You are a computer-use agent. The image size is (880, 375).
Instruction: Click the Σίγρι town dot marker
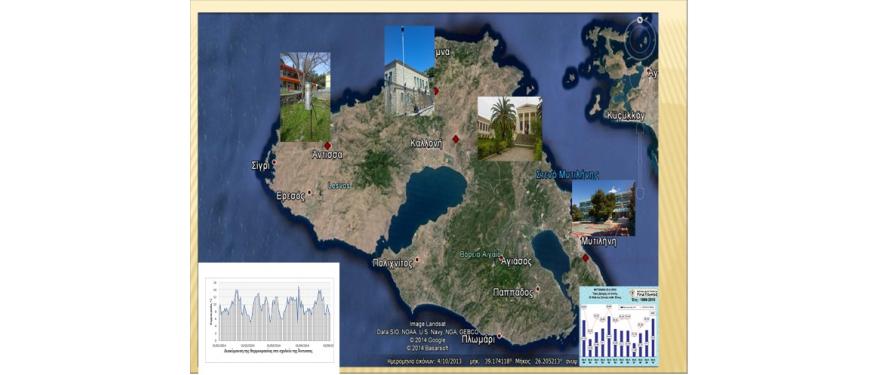[x=274, y=163]
